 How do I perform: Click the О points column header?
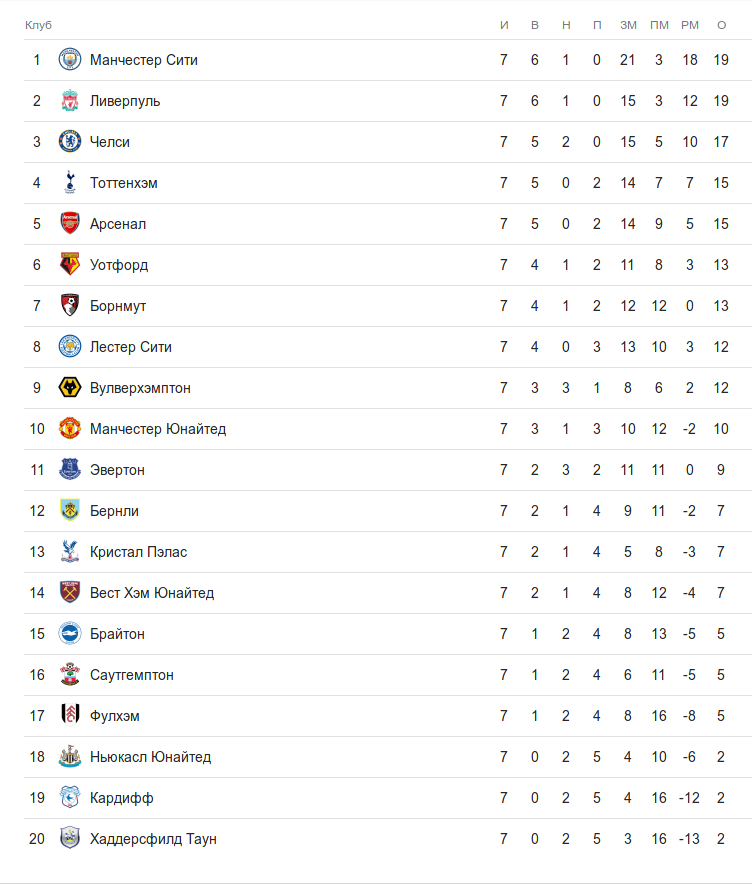pyautogui.click(x=721, y=24)
